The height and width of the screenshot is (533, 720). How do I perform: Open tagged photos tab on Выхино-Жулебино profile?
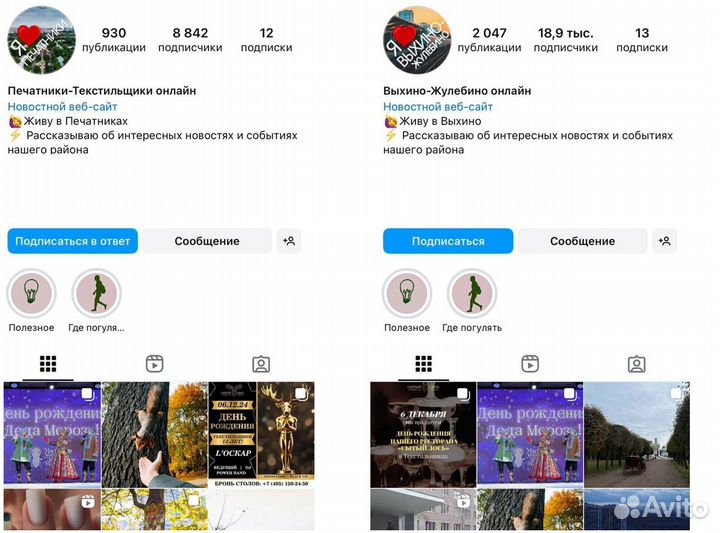click(636, 364)
